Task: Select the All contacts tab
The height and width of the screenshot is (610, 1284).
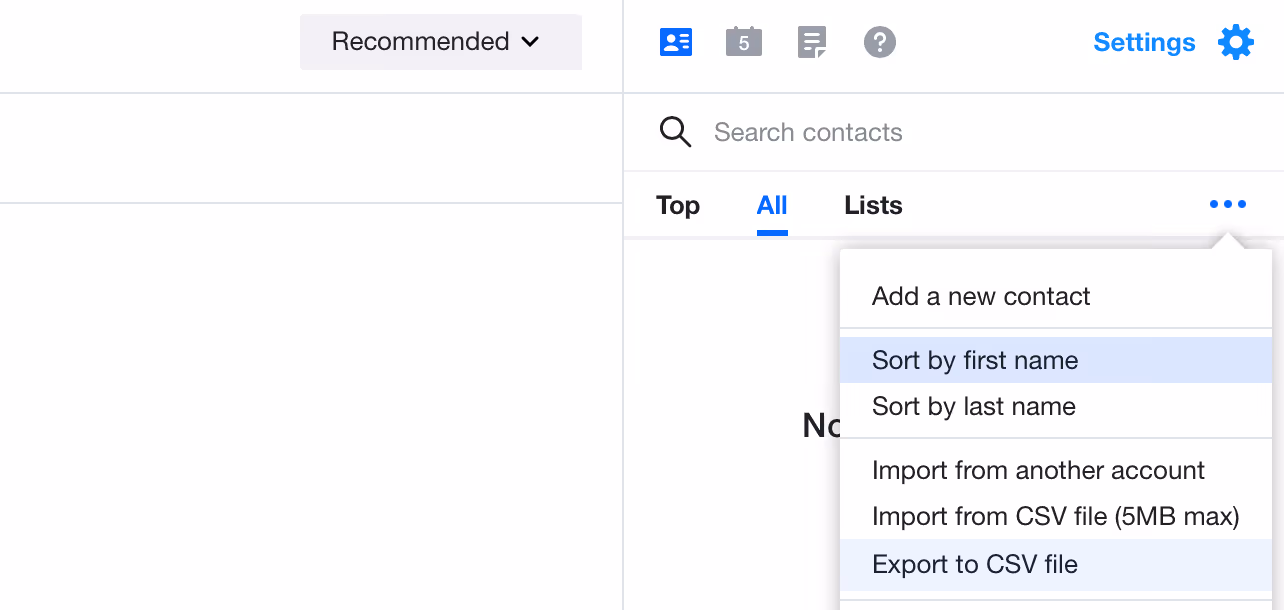Action: (x=772, y=205)
